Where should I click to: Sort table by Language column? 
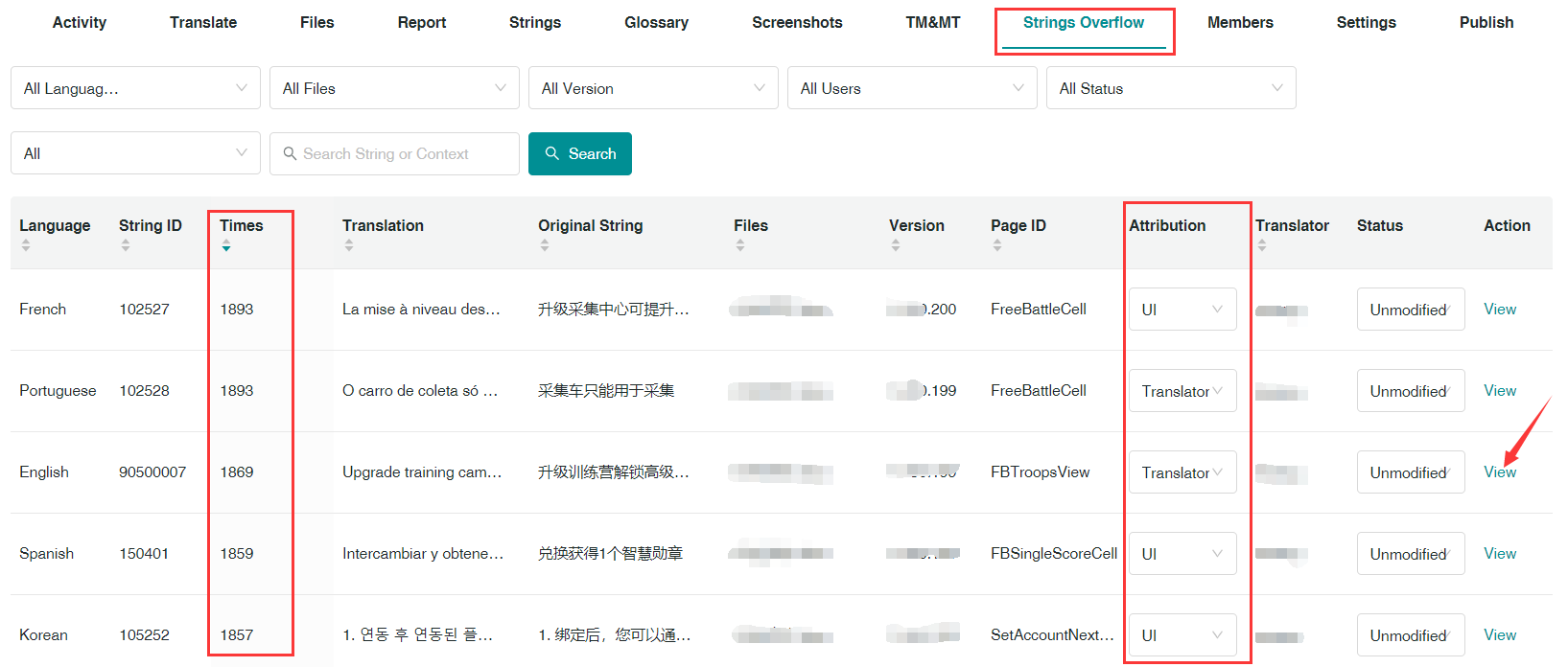(26, 245)
